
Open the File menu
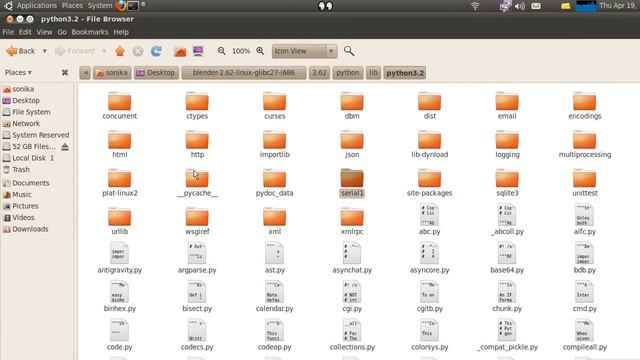(x=8, y=32)
